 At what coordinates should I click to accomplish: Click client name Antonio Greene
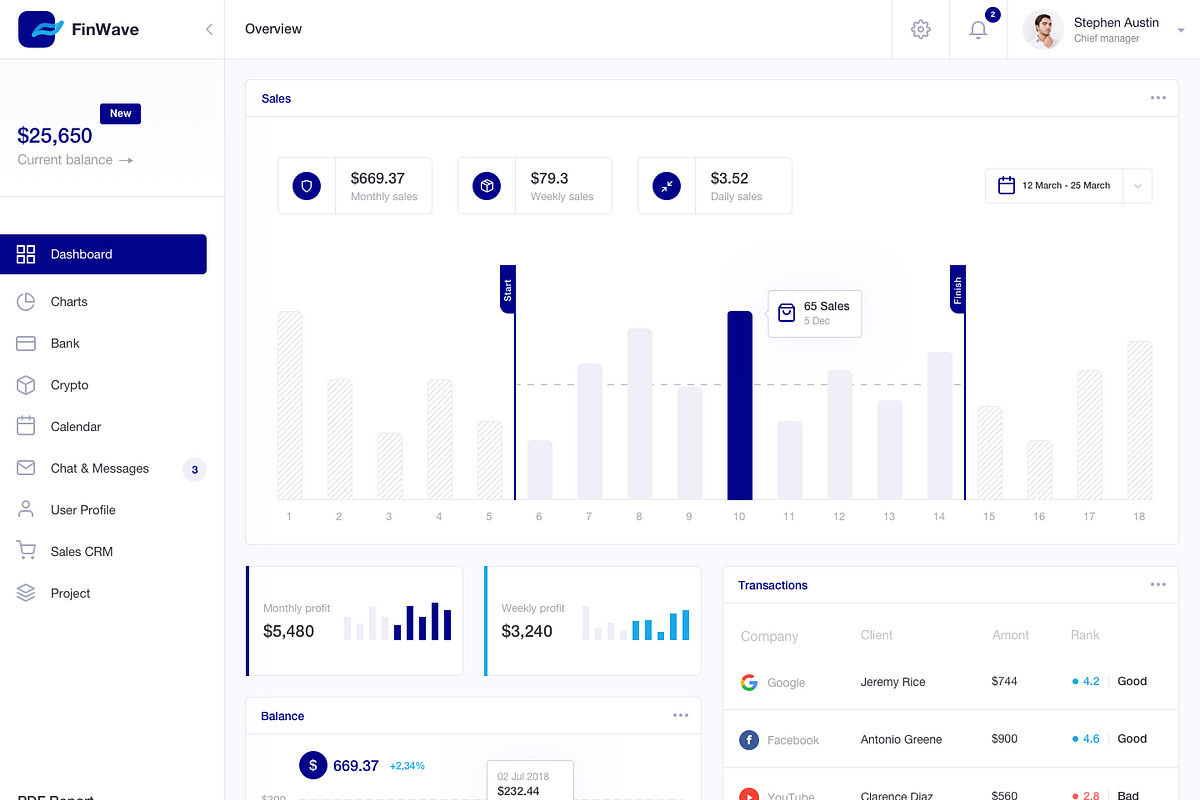point(901,740)
